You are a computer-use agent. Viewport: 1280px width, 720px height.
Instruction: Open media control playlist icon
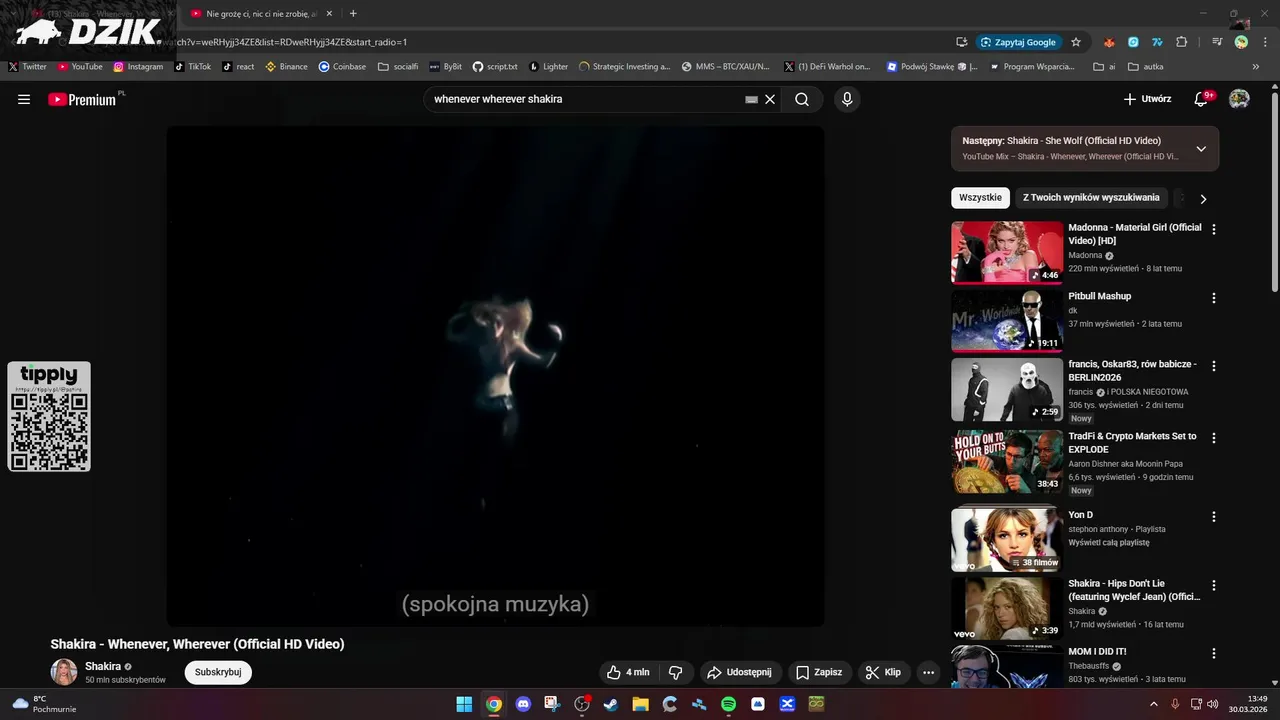[1217, 42]
